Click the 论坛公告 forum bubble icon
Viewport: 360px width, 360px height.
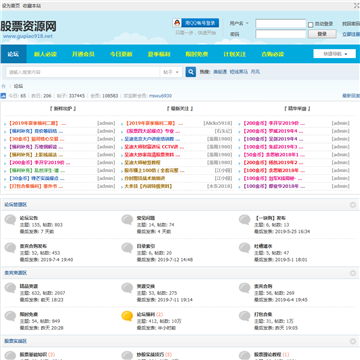click(10, 220)
